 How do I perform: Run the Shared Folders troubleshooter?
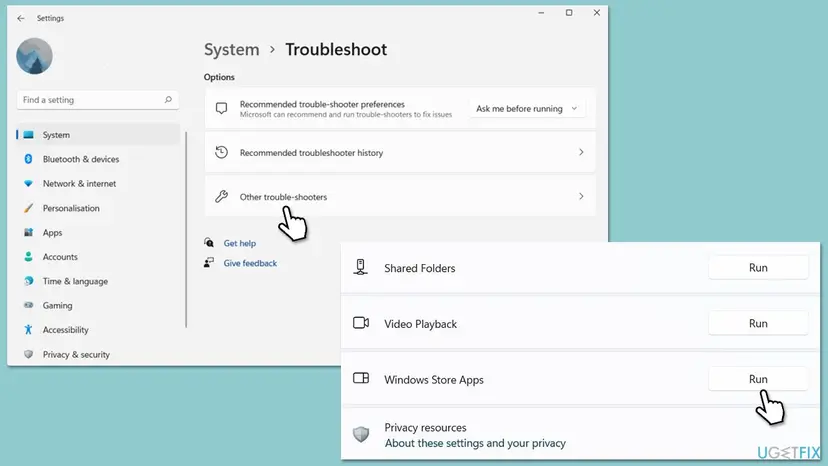758,268
